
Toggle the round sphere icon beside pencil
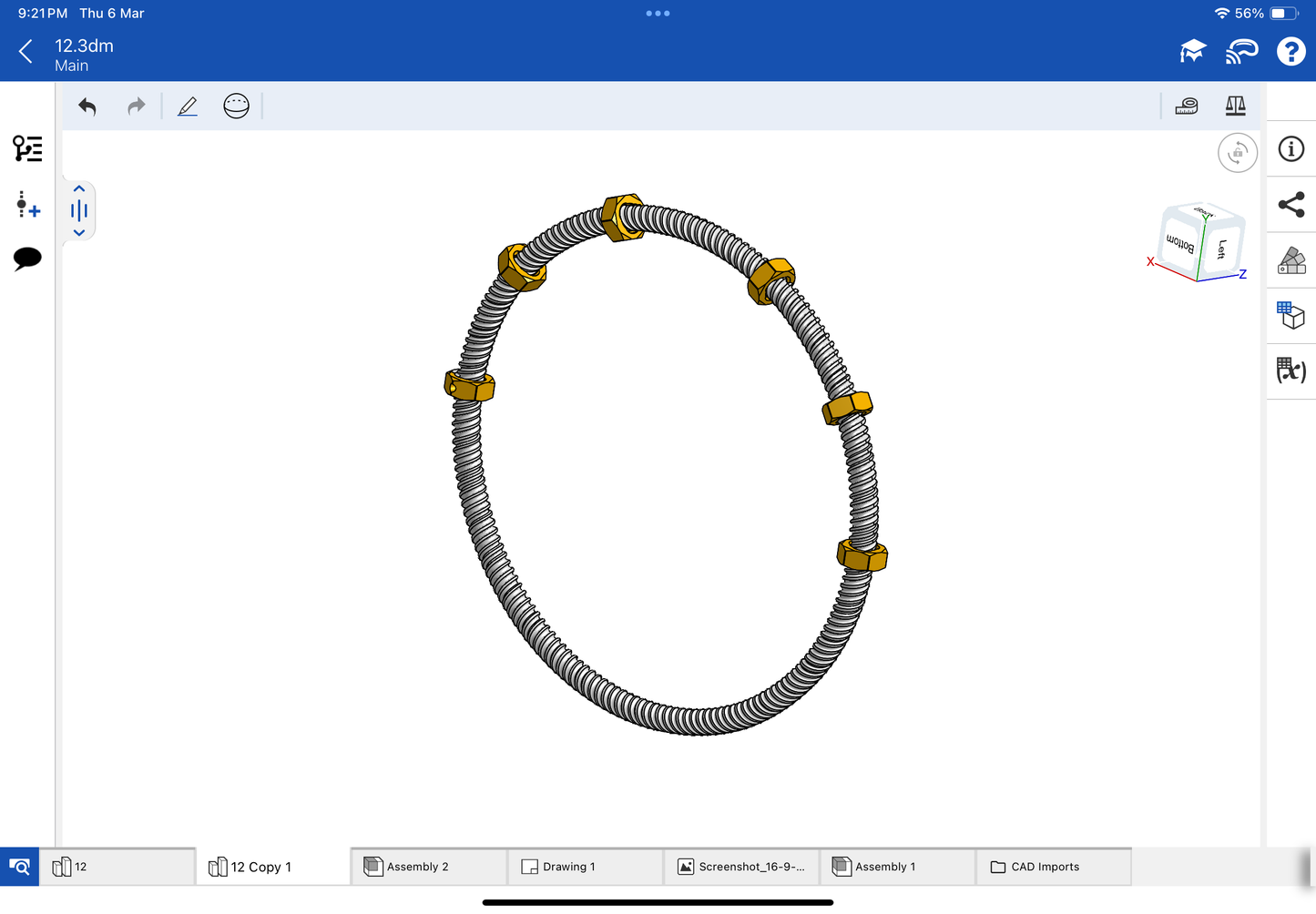tap(236, 107)
